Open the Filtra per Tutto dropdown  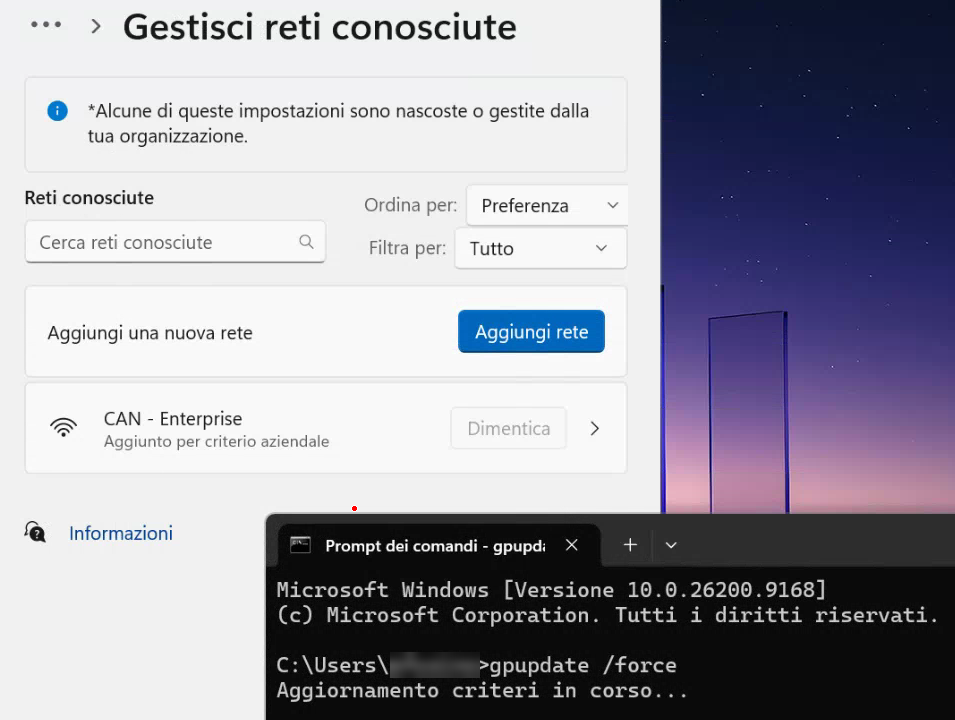tap(540, 249)
